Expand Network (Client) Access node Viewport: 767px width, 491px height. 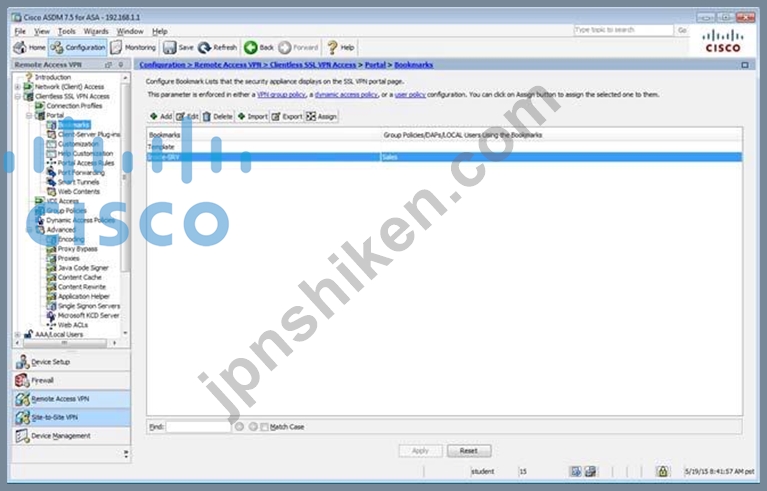18,87
